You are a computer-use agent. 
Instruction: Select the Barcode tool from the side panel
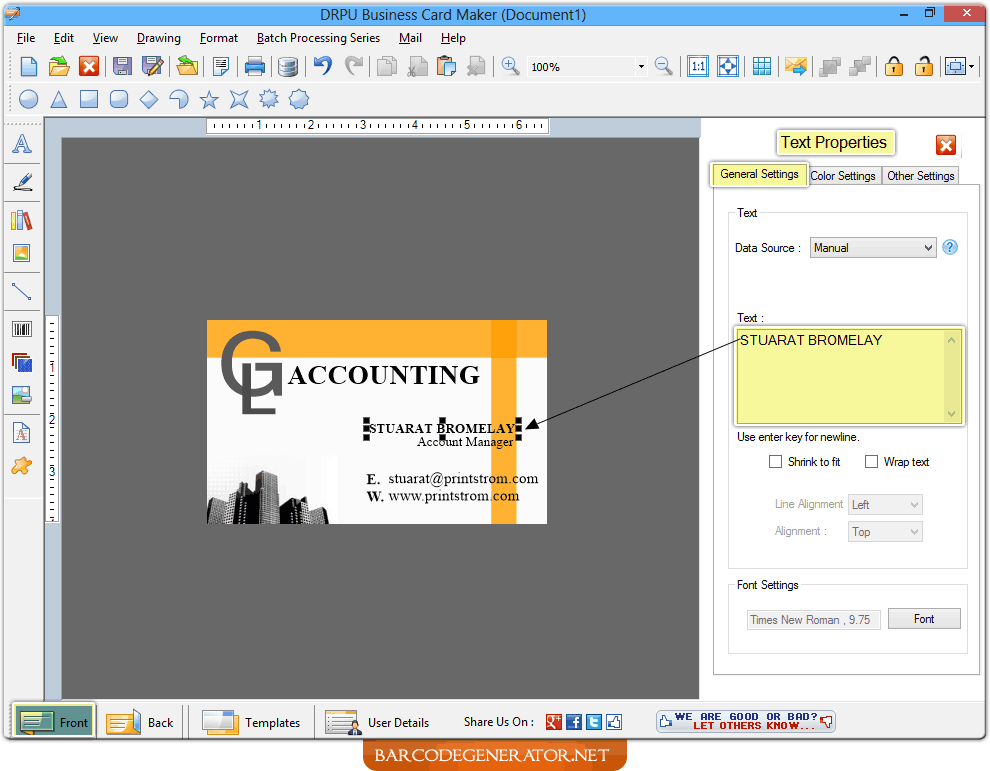pyautogui.click(x=22, y=328)
